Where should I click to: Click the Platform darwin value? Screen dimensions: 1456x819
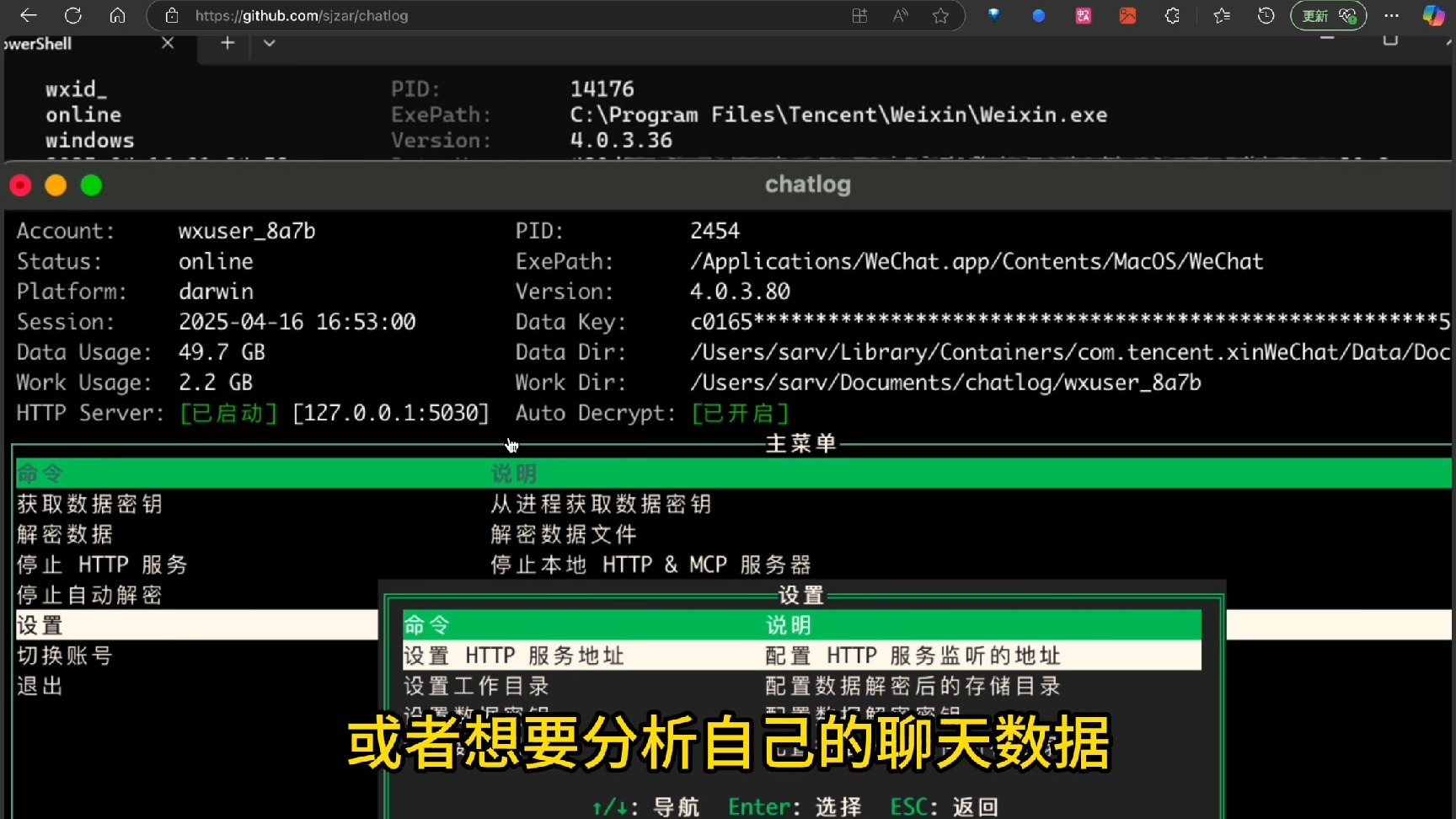[216, 292]
